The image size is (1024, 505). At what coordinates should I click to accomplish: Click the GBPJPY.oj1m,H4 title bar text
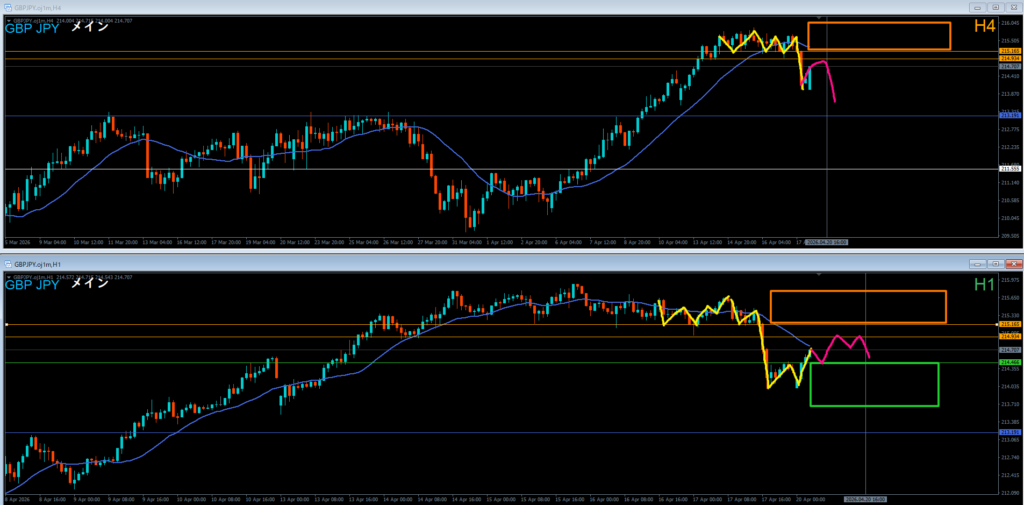point(36,7)
